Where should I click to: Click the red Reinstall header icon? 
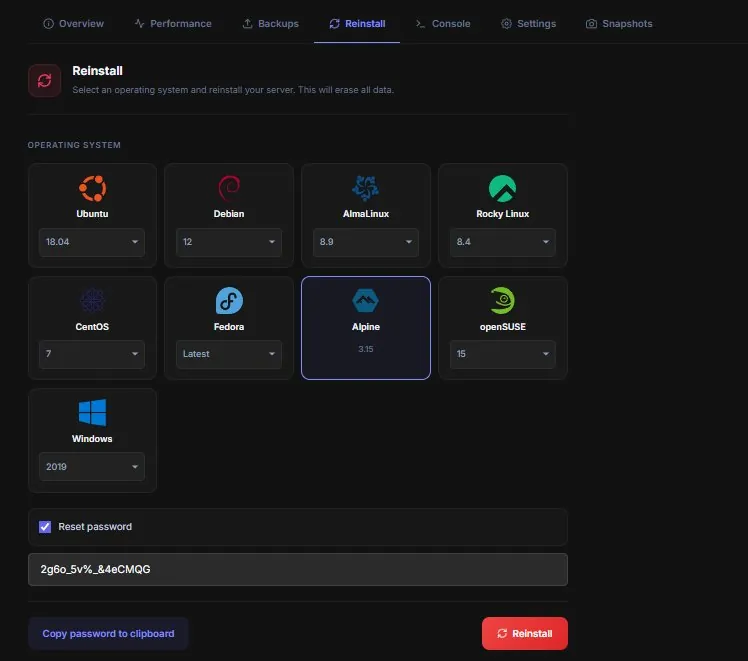[44, 81]
